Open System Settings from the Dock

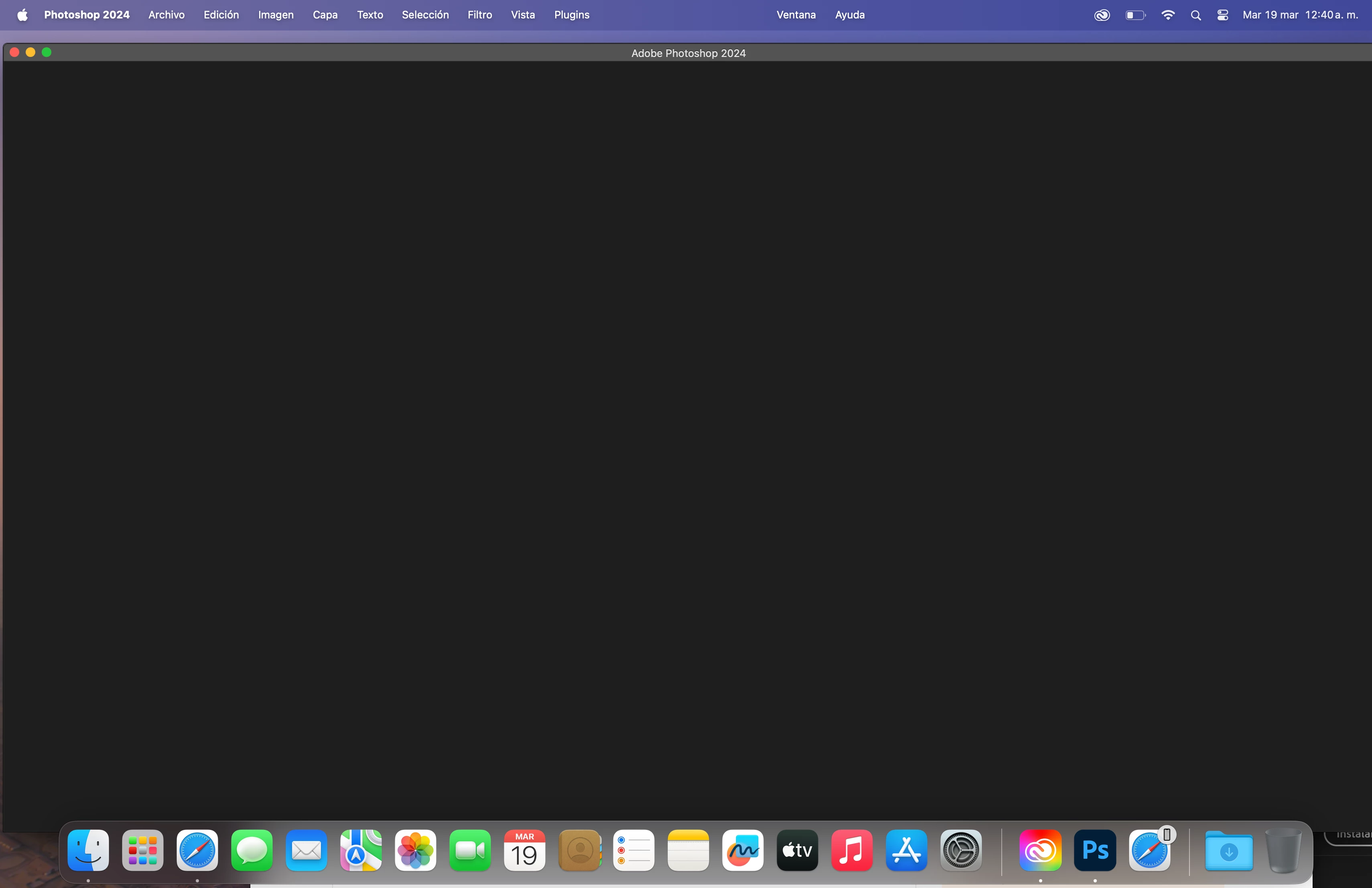point(960,850)
